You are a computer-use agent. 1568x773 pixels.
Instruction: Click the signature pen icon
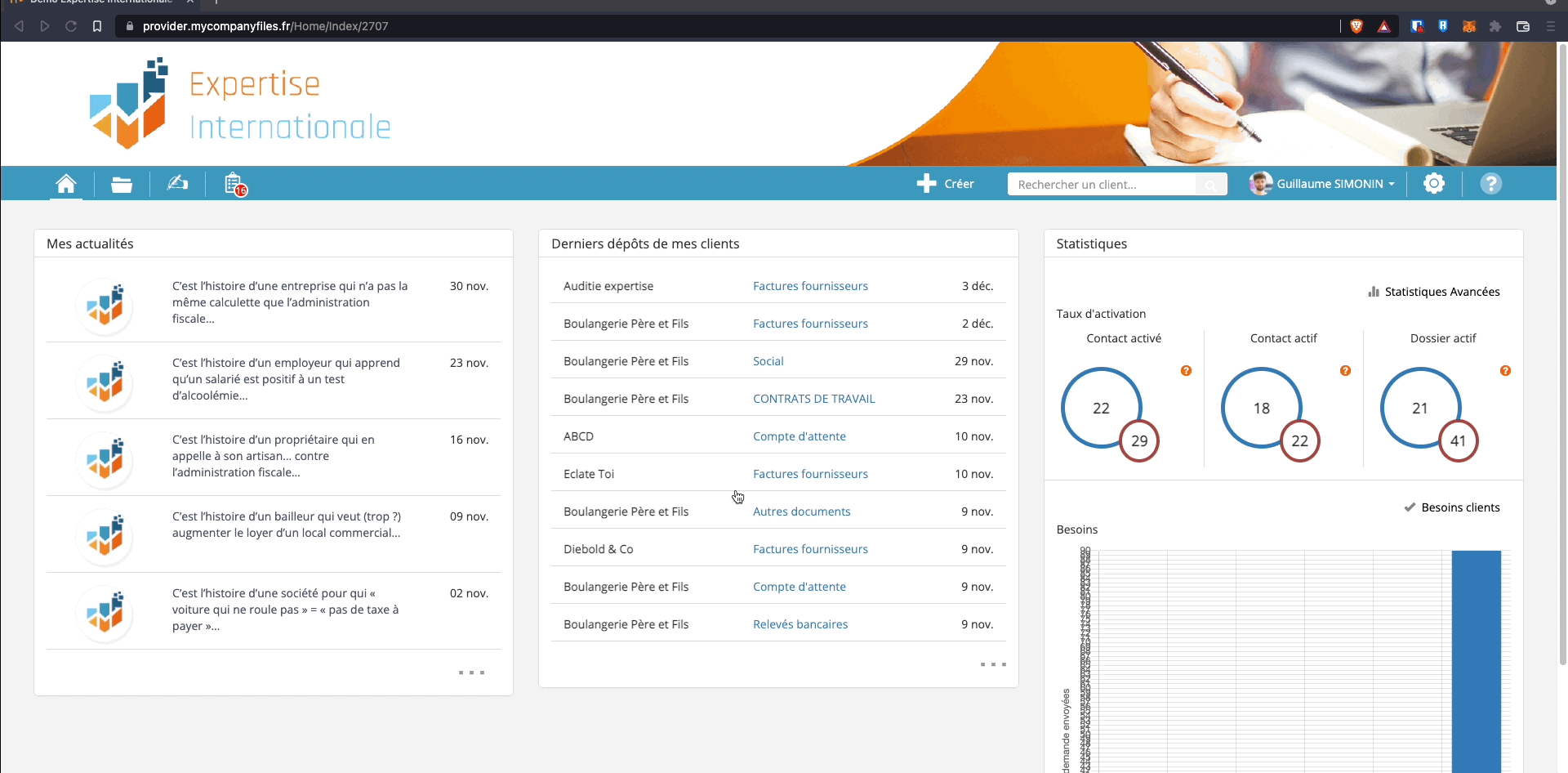click(177, 184)
